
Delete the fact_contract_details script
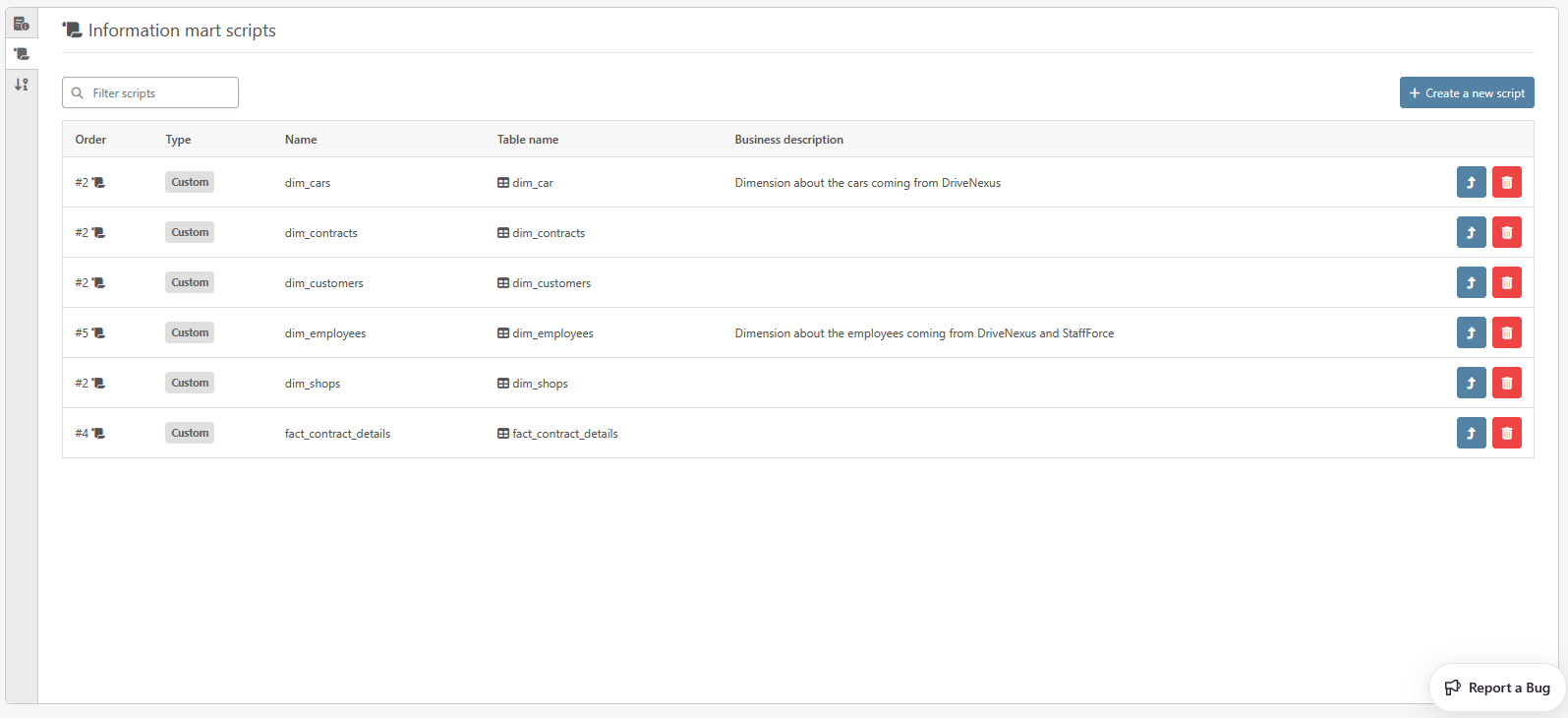click(1506, 434)
